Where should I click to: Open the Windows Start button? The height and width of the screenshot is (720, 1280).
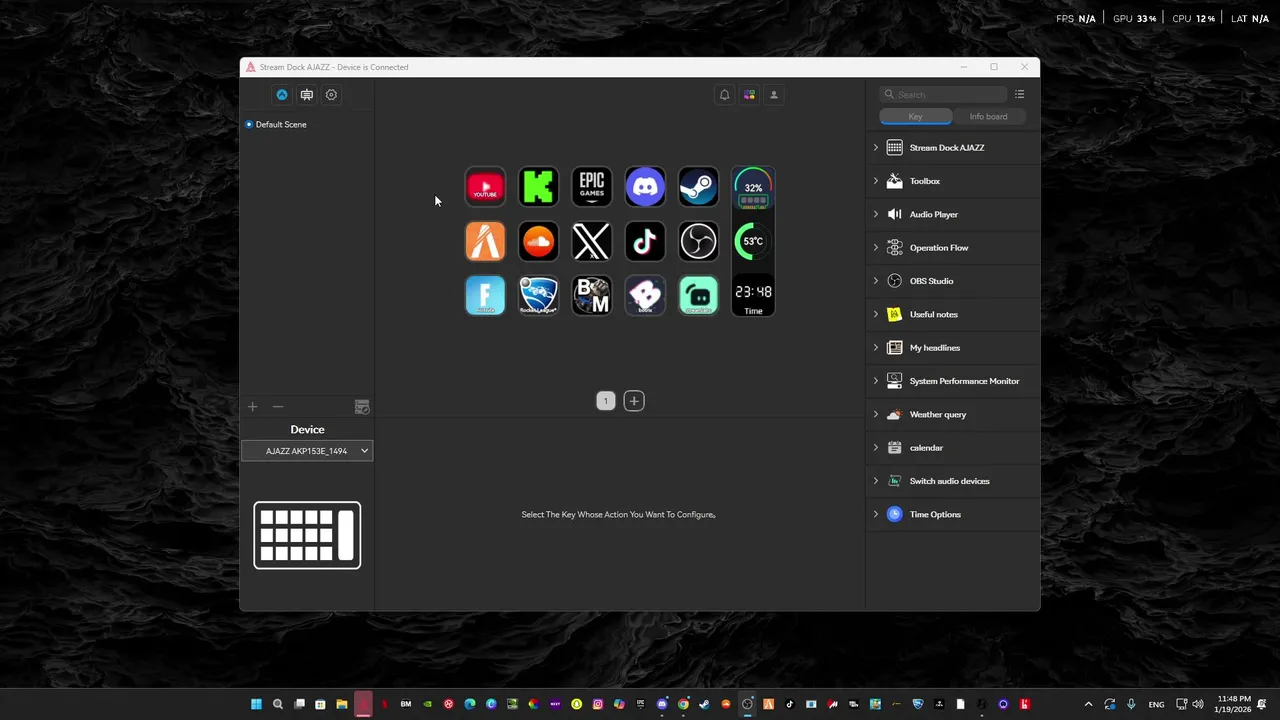[256, 704]
